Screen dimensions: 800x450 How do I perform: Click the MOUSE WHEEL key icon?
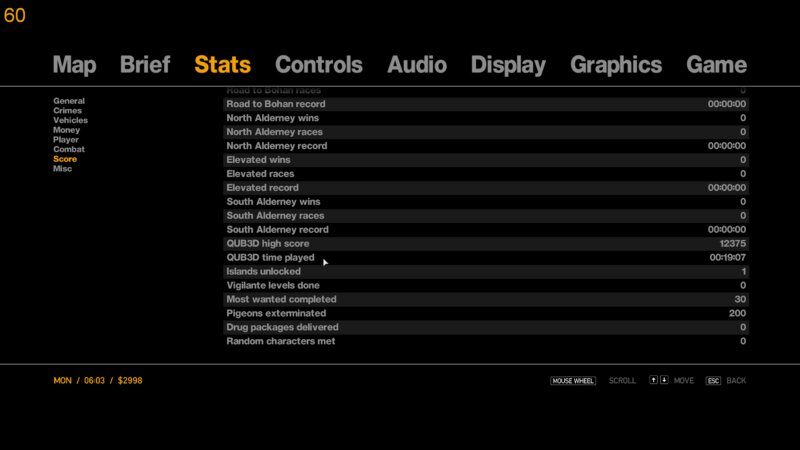click(573, 381)
